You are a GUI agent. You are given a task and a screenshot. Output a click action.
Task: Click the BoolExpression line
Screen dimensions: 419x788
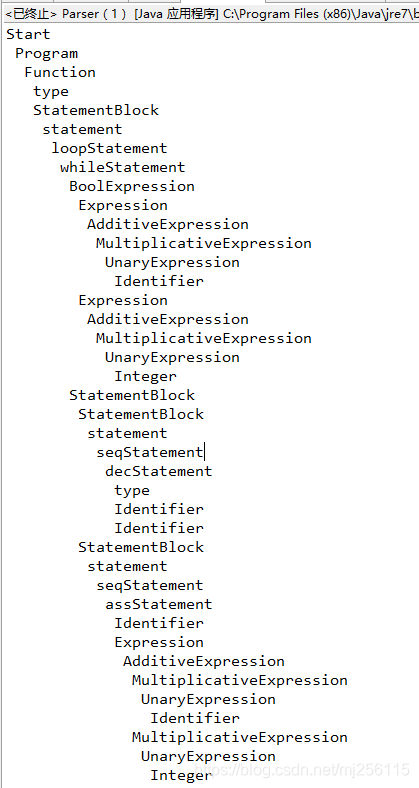click(132, 186)
